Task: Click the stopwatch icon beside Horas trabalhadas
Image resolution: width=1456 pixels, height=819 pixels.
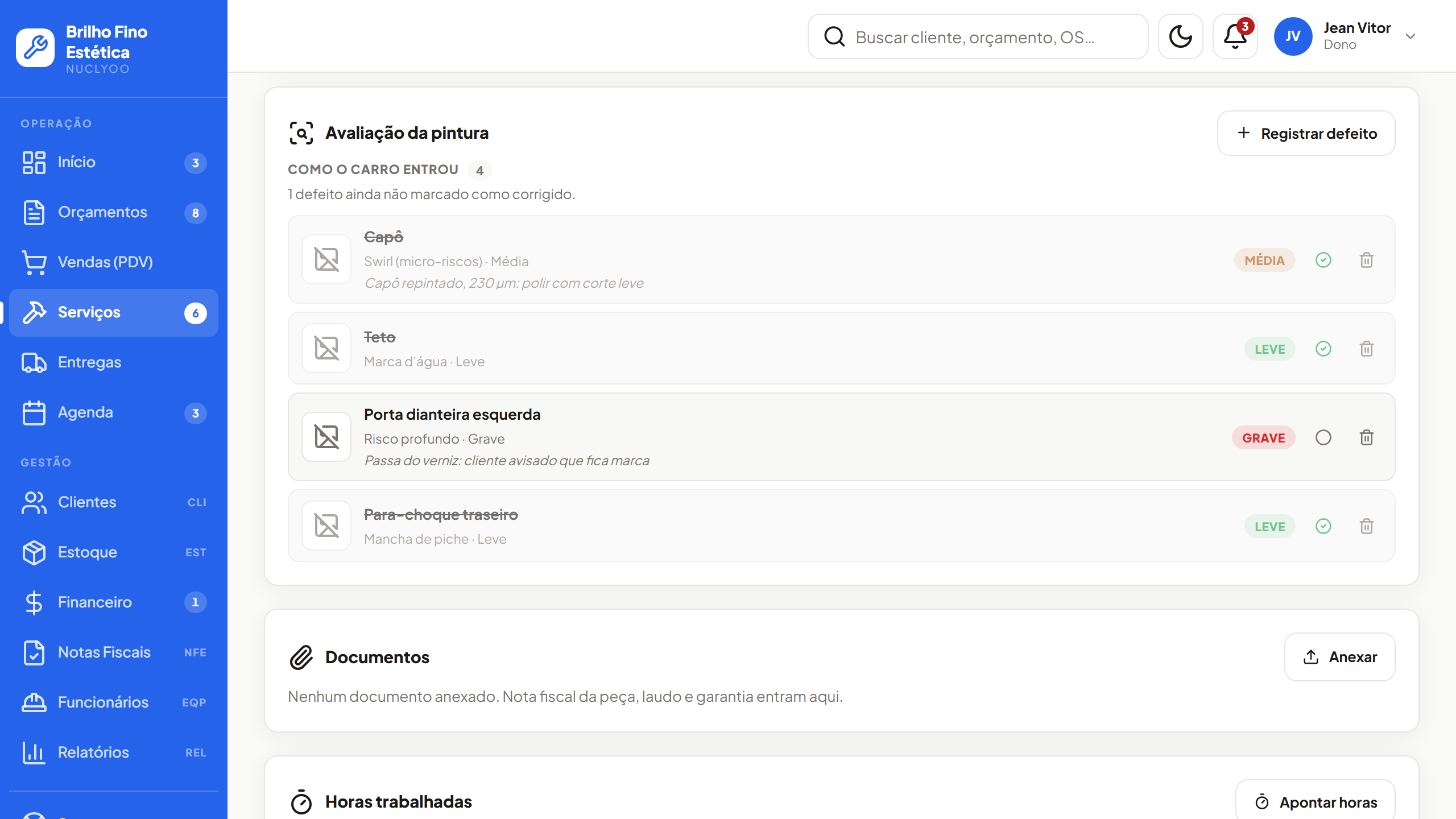Action: coord(301,802)
